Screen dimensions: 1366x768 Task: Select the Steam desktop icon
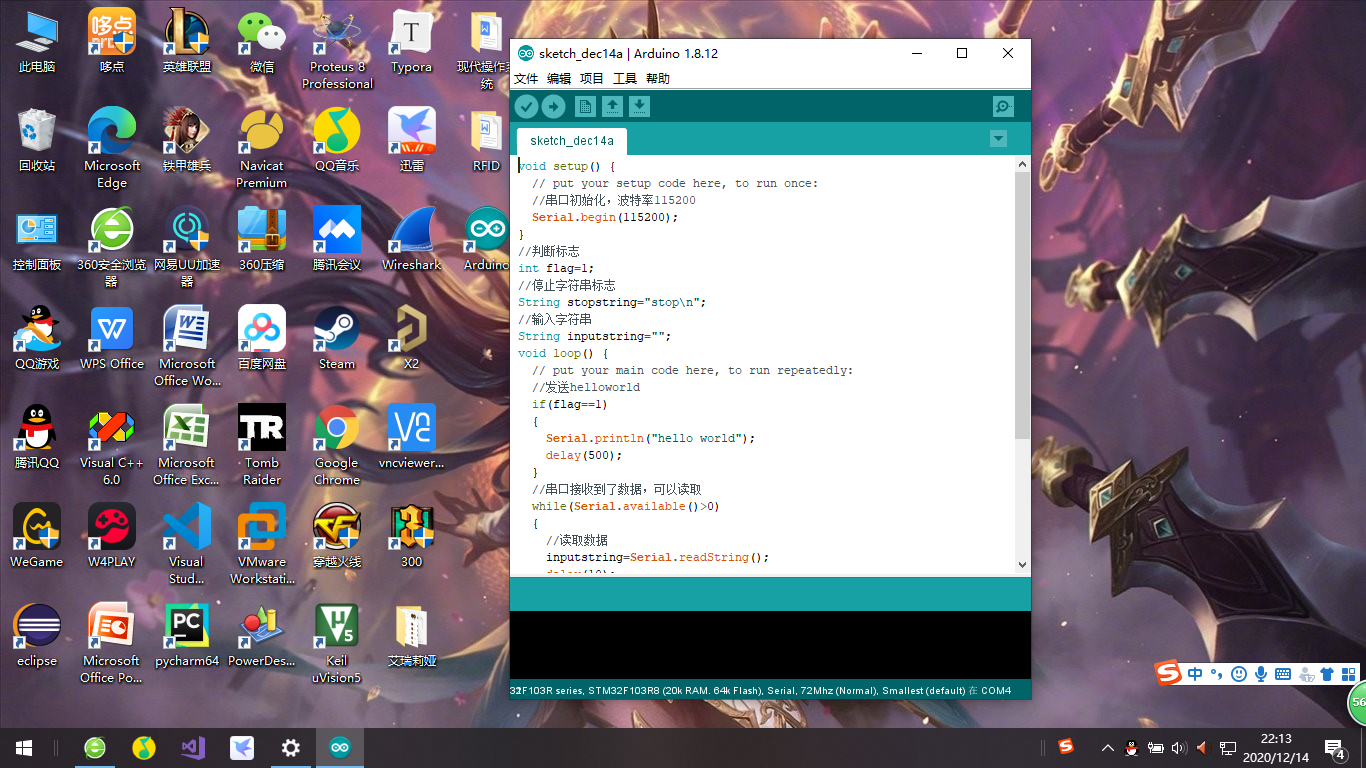tap(337, 339)
